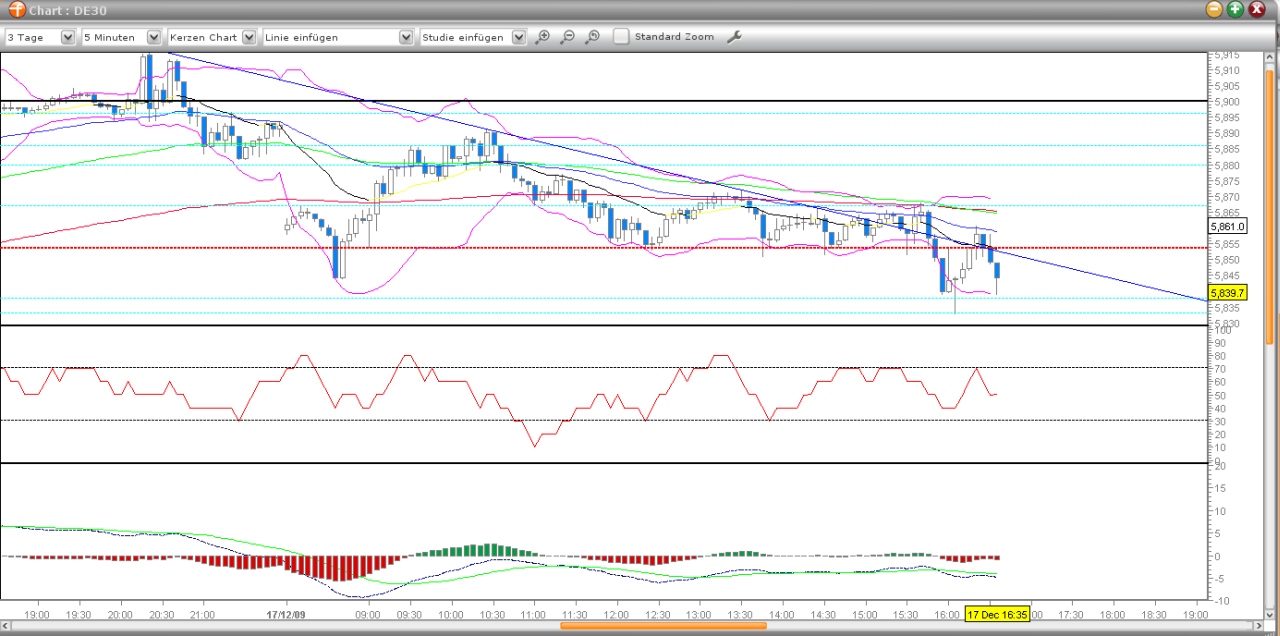
Task: Zoom out using the minus magnifier icon
Action: 567,37
